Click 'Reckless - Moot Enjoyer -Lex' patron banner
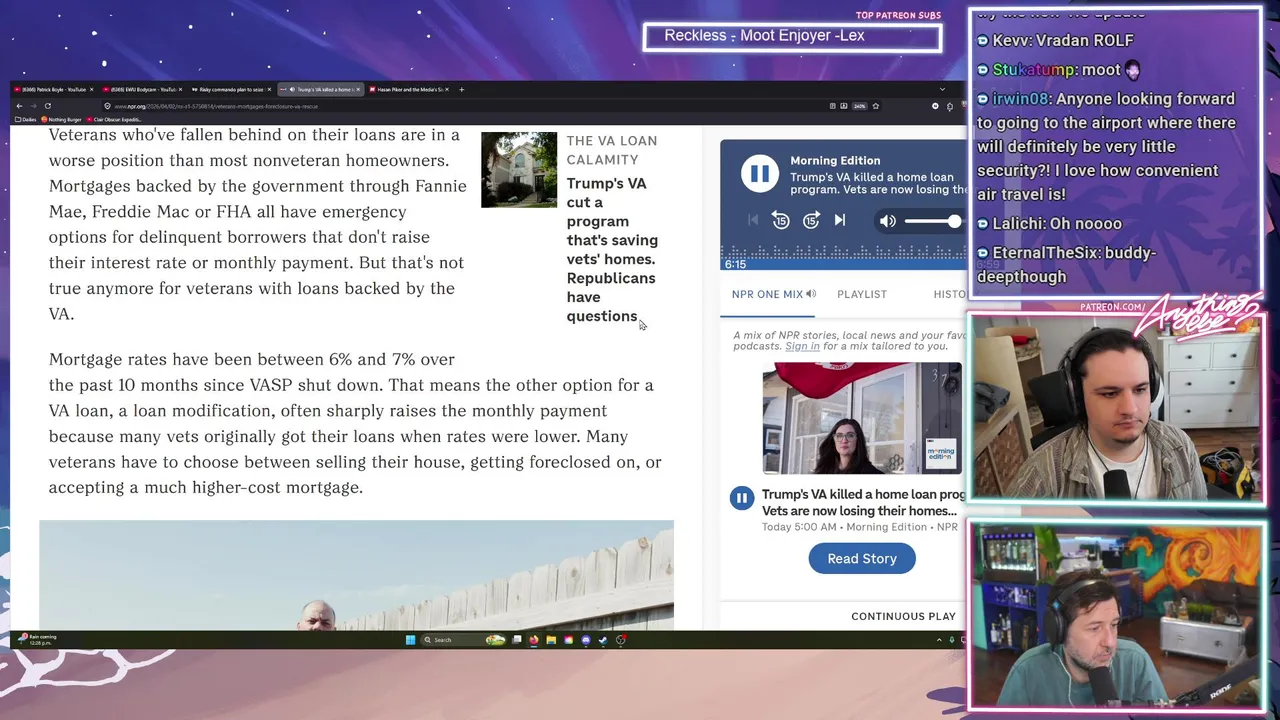Screen dimensions: 1280x720 793,36
